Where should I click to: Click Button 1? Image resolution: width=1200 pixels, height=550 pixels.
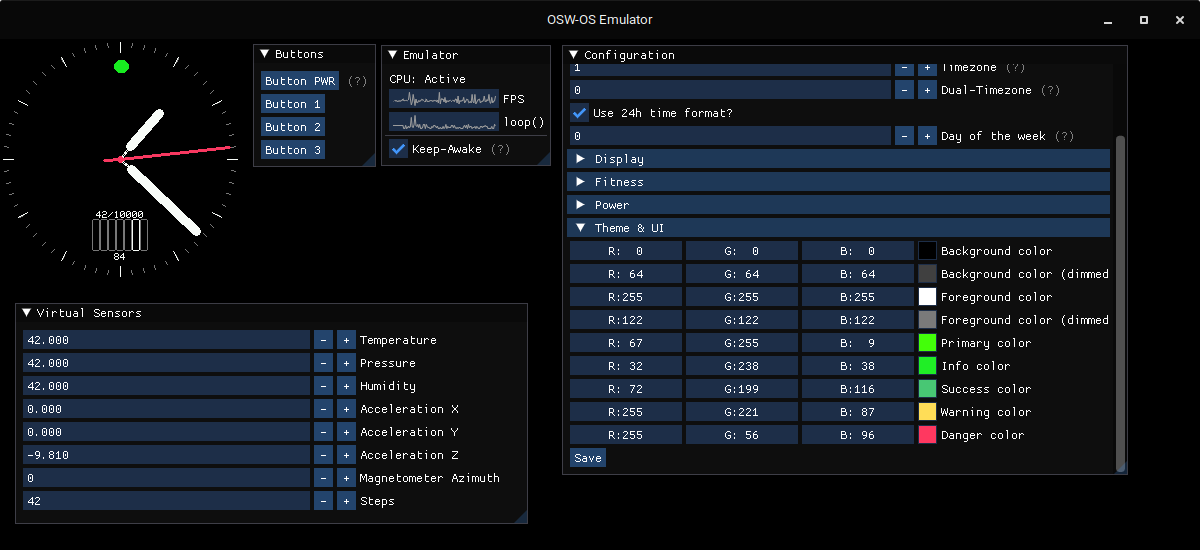(x=293, y=104)
